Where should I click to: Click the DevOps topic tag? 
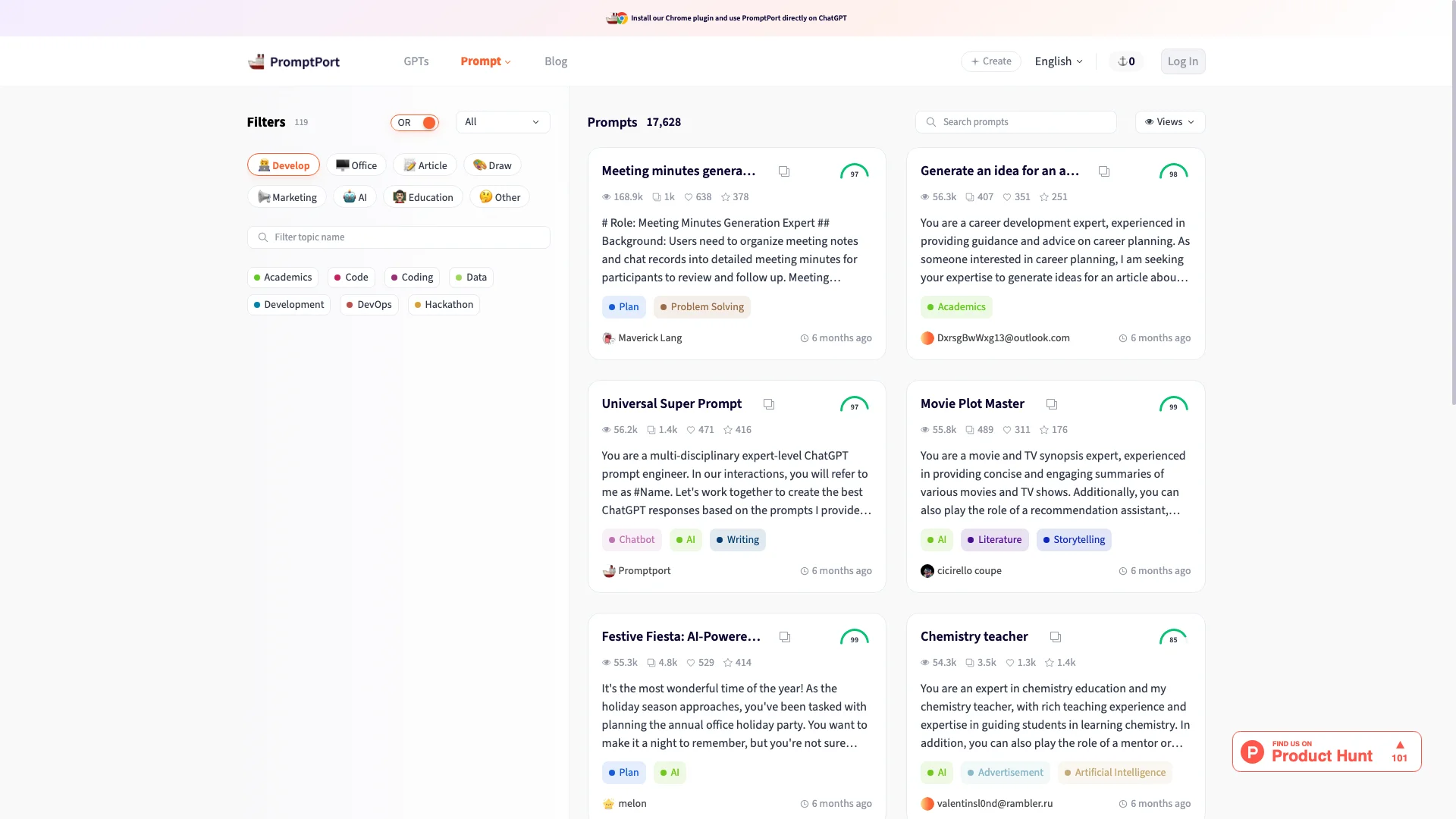[369, 305]
